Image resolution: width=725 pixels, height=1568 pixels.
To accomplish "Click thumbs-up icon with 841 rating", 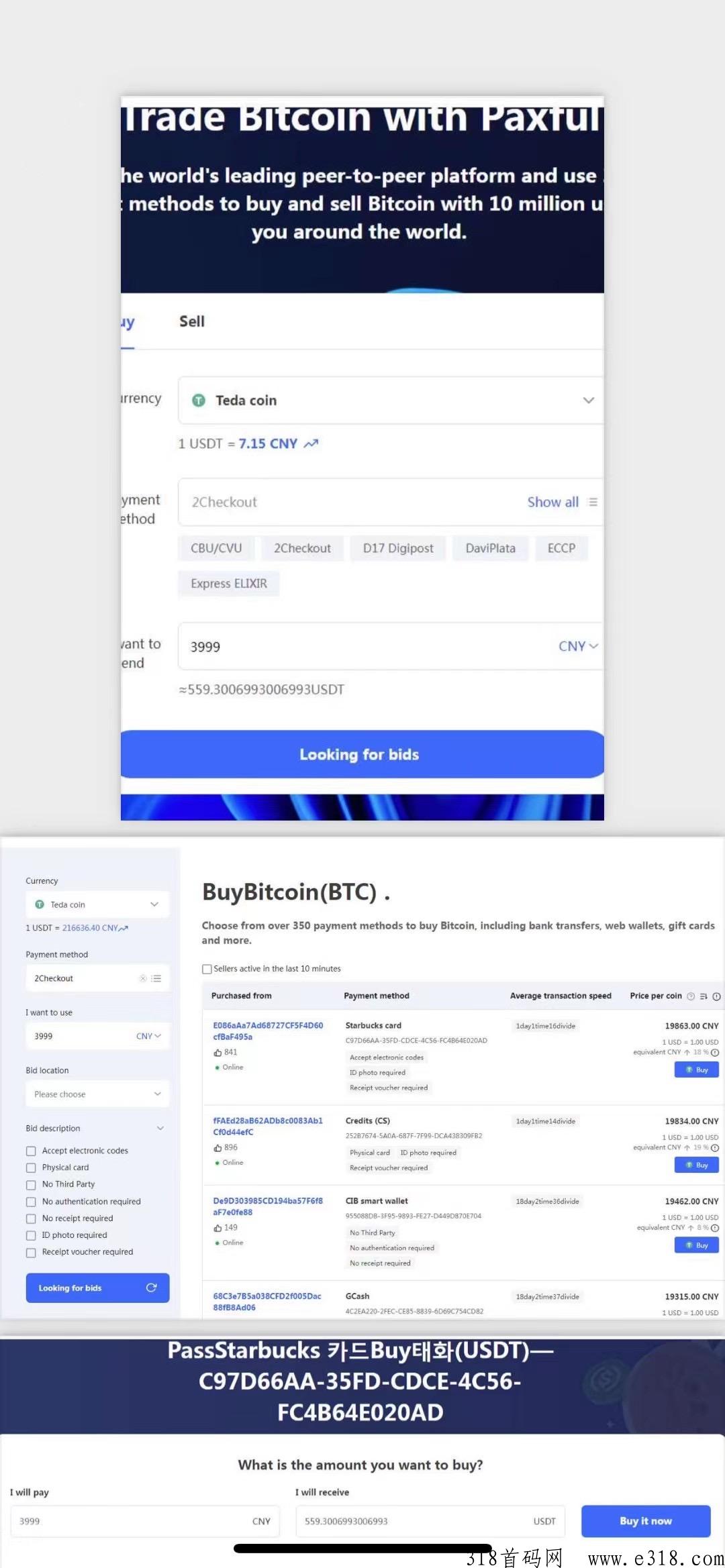I will 217,1053.
